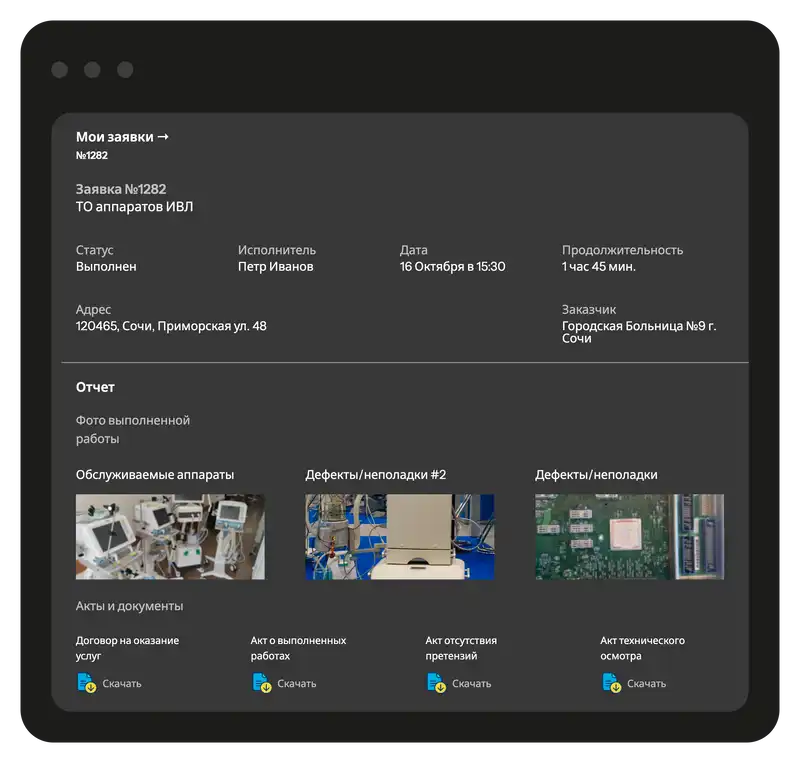Click the Скачать link for Договор на оказание услуг
Image resolution: width=800 pixels, height=763 pixels.
(x=122, y=684)
